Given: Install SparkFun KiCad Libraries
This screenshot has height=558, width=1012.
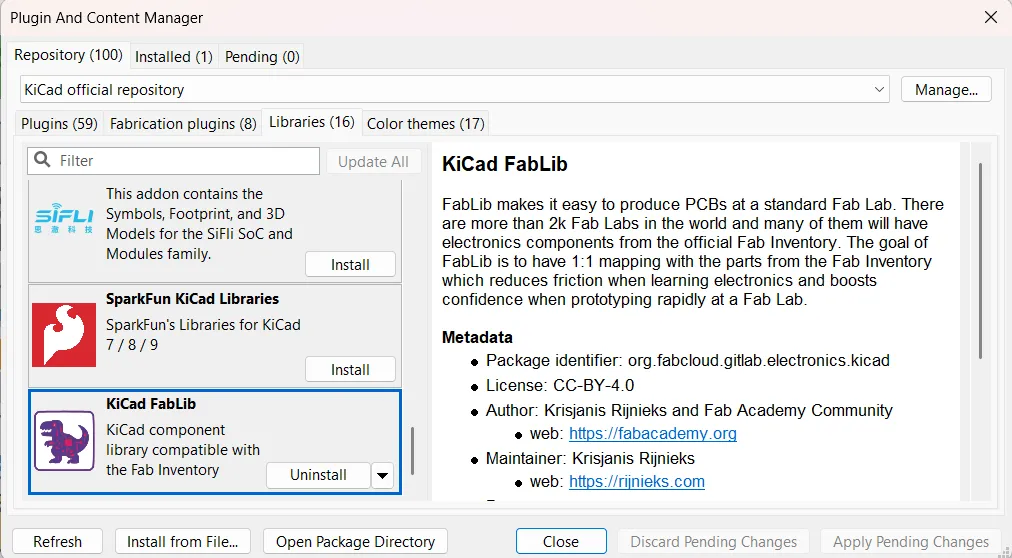Looking at the screenshot, I should (350, 370).
